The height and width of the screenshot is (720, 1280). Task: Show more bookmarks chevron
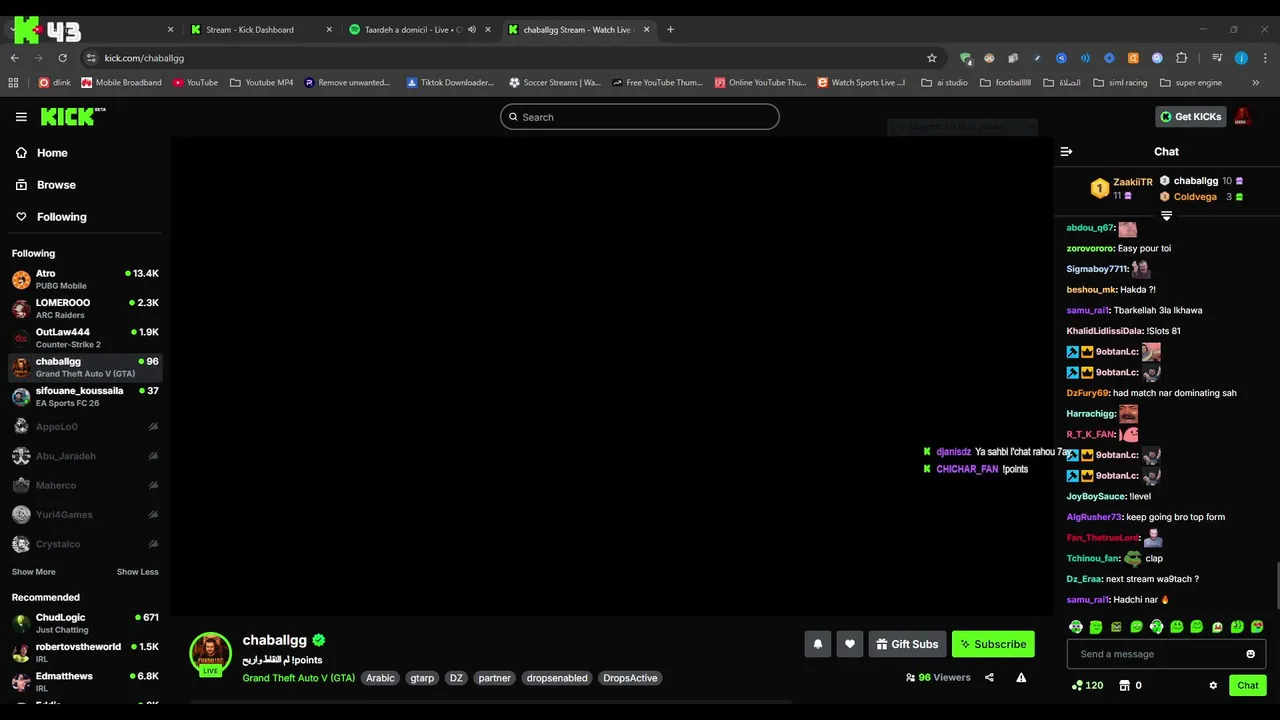point(1256,83)
